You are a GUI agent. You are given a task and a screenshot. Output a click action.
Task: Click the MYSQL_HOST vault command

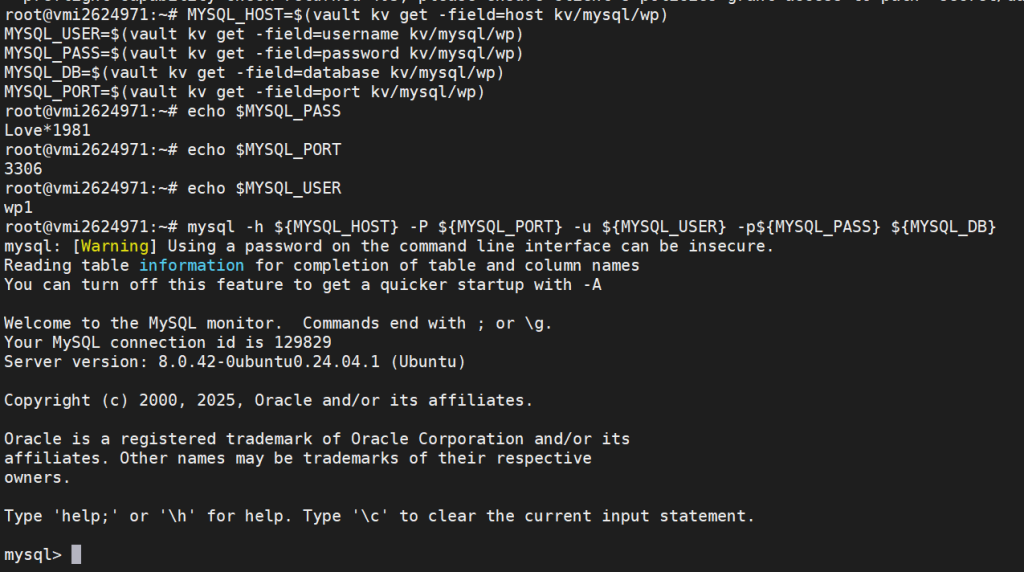pyautogui.click(x=428, y=14)
